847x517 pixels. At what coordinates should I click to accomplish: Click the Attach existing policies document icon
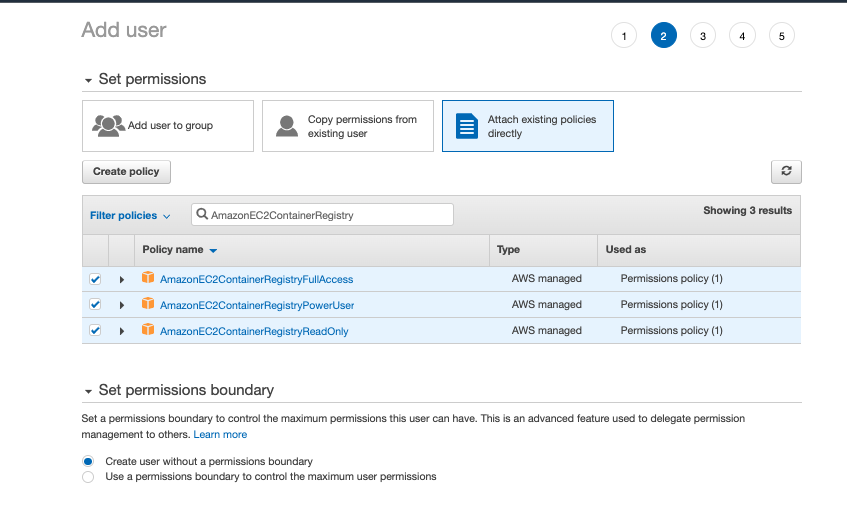(x=467, y=126)
